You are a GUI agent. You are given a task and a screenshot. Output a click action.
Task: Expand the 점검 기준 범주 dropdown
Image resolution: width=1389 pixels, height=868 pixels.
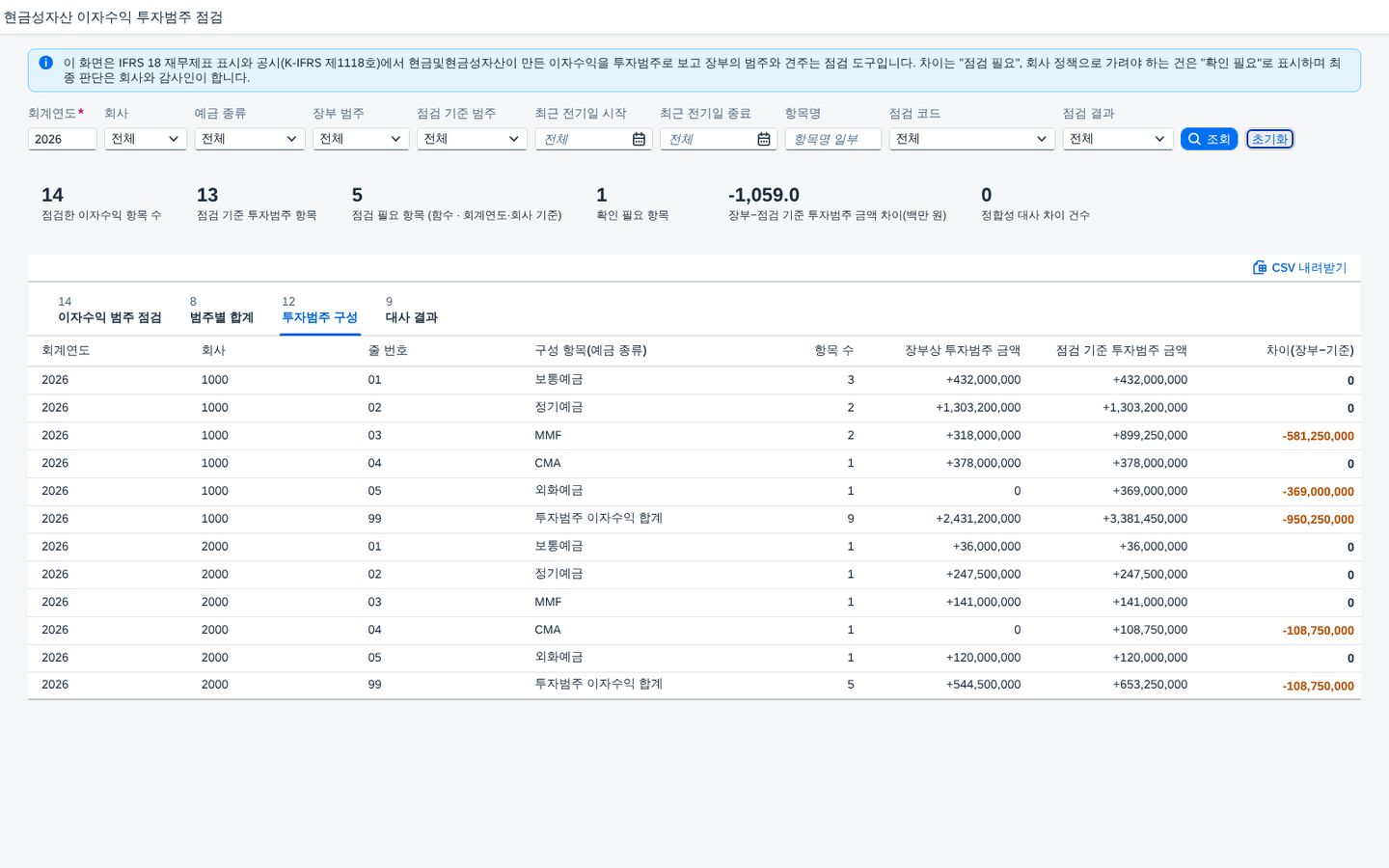[472, 139]
